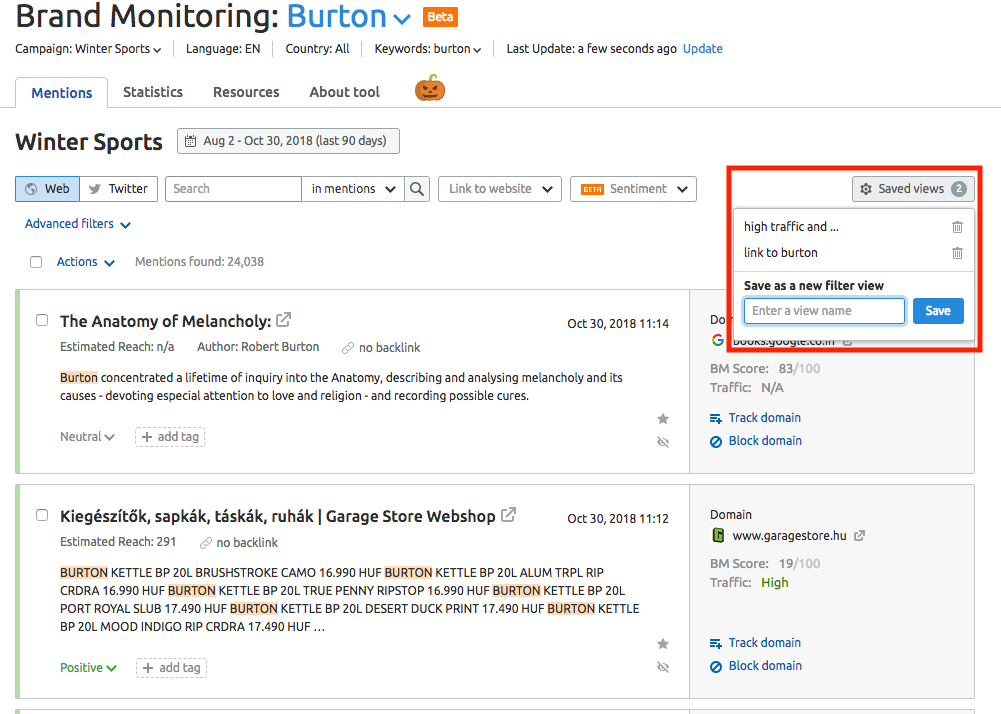This screenshot has width=1001, height=714.
Task: Add tag to the Garage Store Webshop mention
Action: pos(171,668)
